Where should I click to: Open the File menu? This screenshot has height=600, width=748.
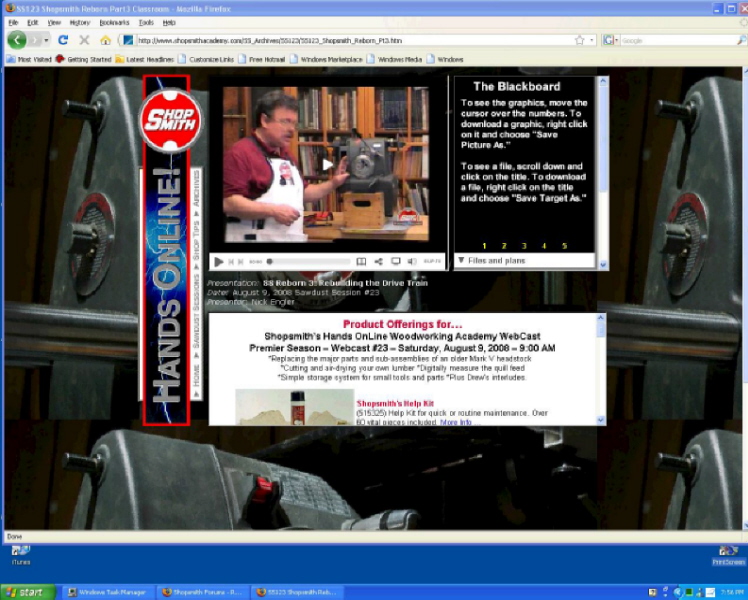coord(13,22)
